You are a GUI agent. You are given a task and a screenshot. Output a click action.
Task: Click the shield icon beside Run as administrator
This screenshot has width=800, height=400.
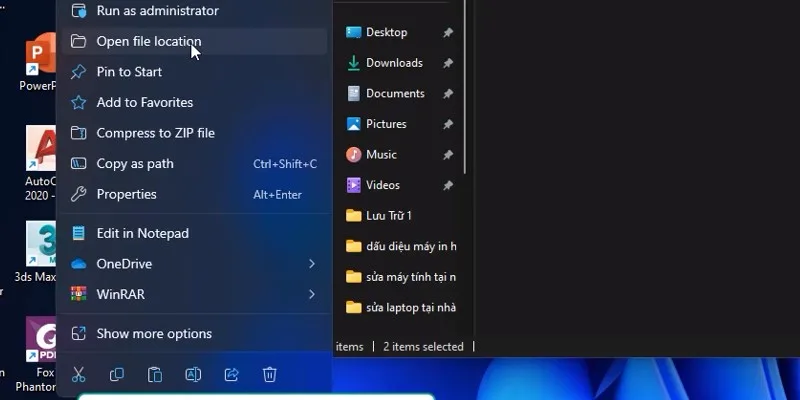click(x=79, y=11)
